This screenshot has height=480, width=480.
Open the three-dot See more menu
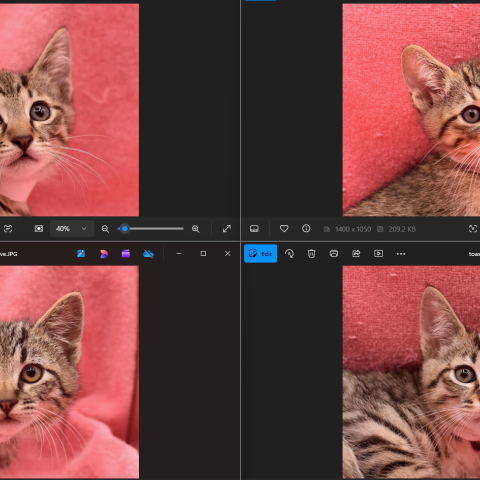tap(401, 254)
